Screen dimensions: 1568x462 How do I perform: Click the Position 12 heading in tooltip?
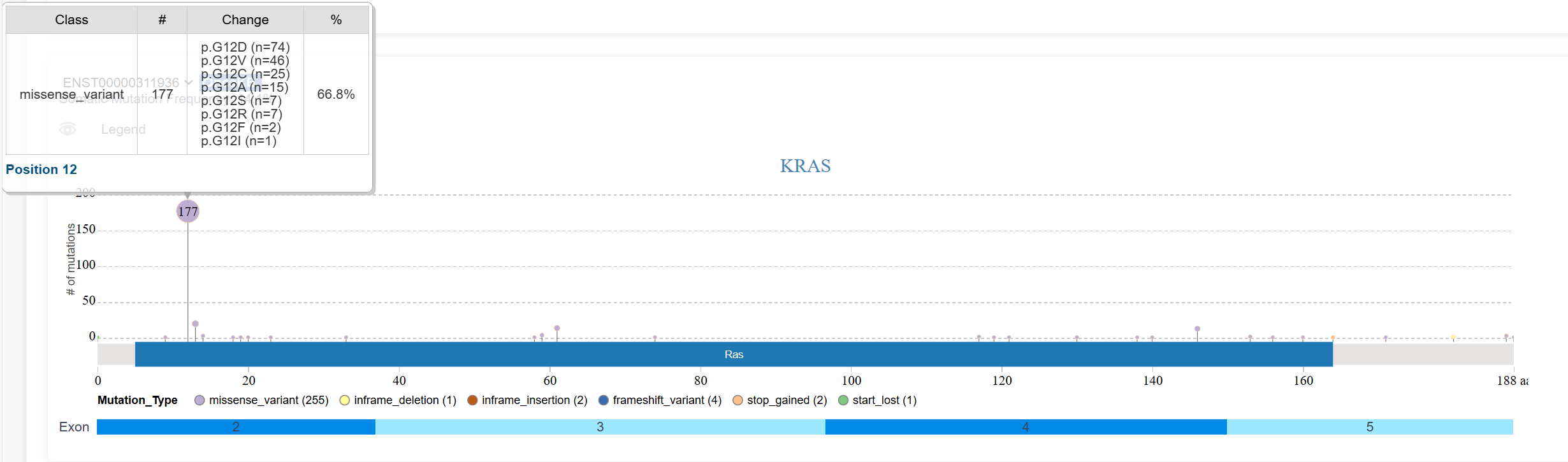point(41,170)
